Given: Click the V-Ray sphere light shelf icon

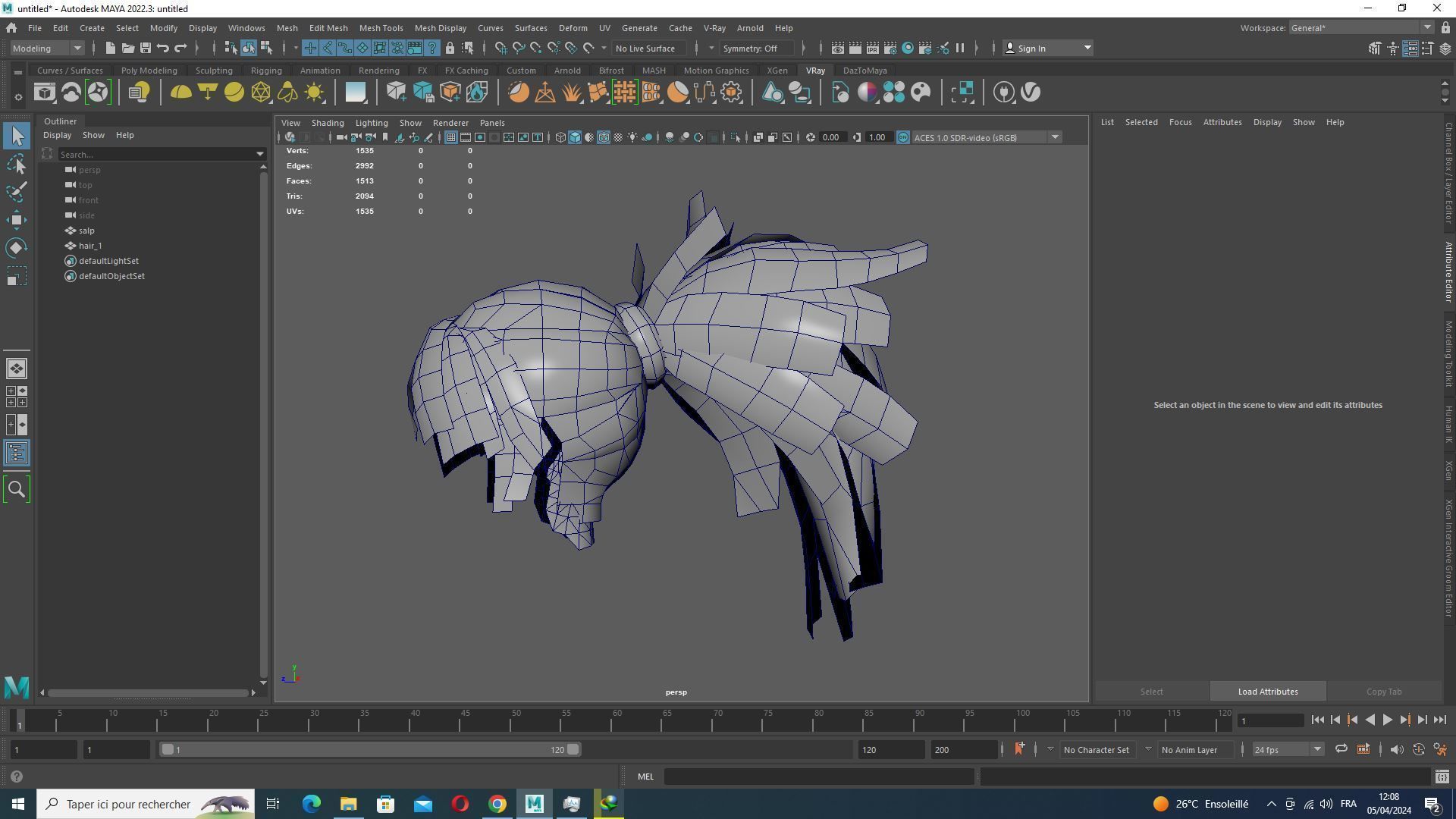Looking at the screenshot, I should point(234,93).
